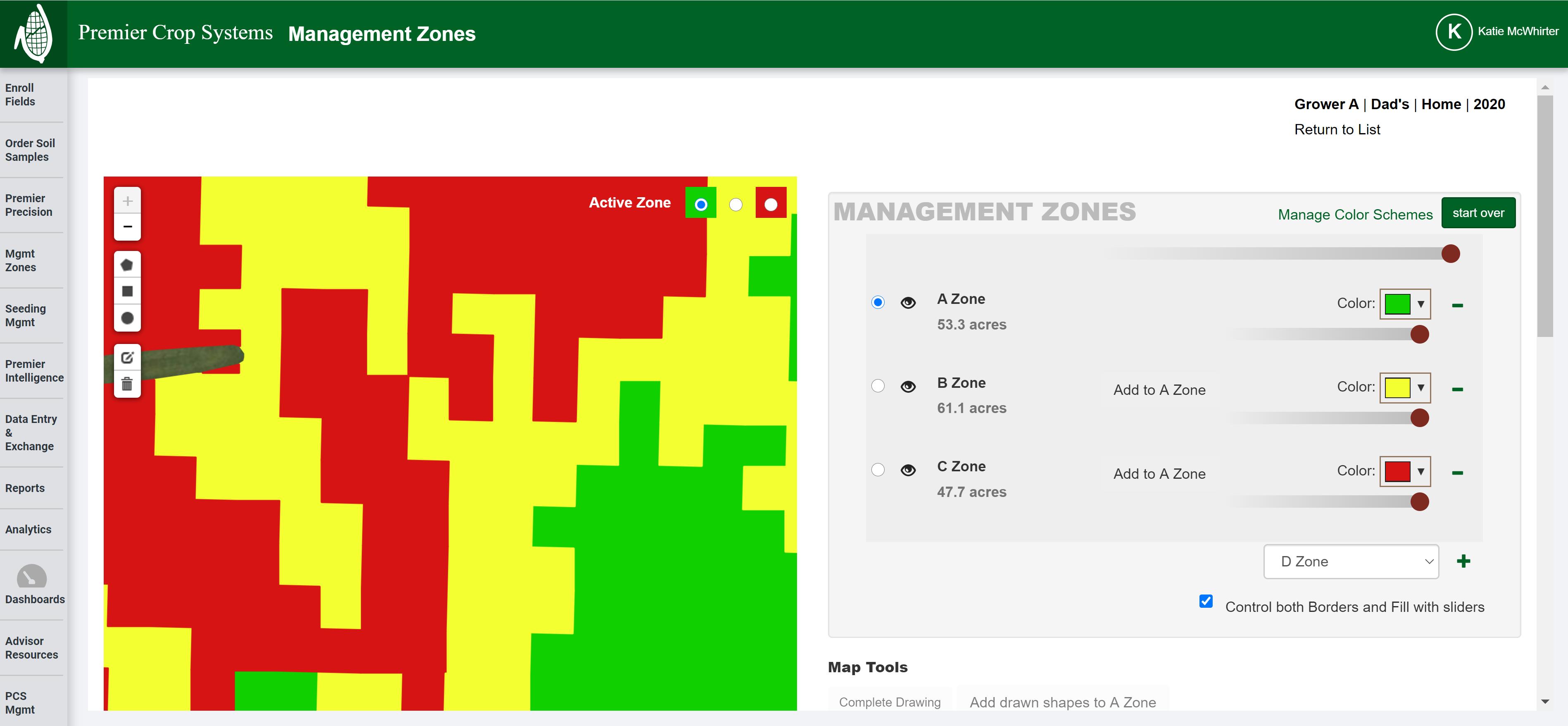Select the circle drawing tool
Image resolution: width=1568 pixels, height=726 pixels.
click(127, 318)
